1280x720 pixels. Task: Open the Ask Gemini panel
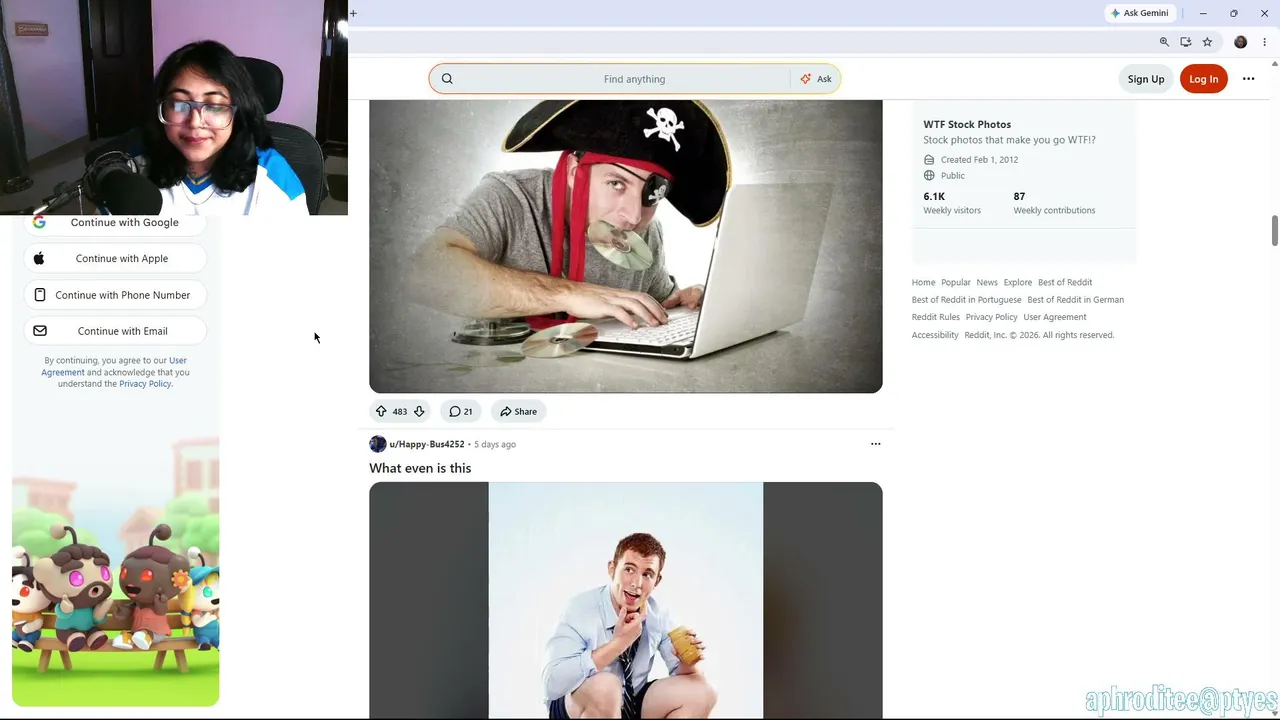pyautogui.click(x=1139, y=13)
